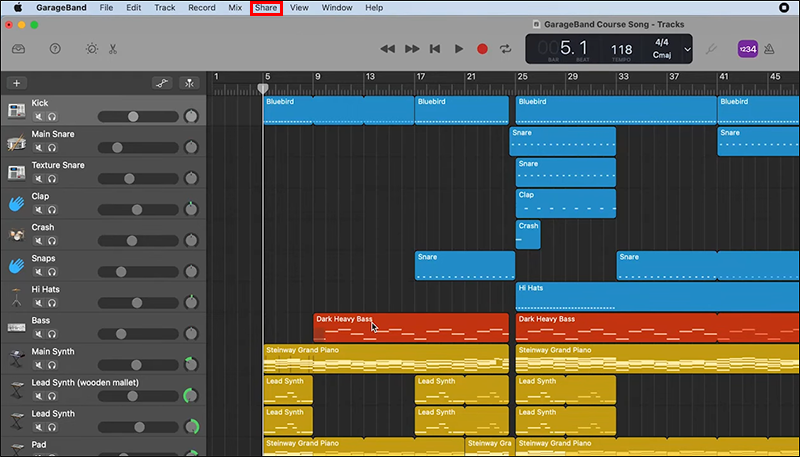Open Smart Controls dial button
Viewport: 800px width, 457px height.
92,49
